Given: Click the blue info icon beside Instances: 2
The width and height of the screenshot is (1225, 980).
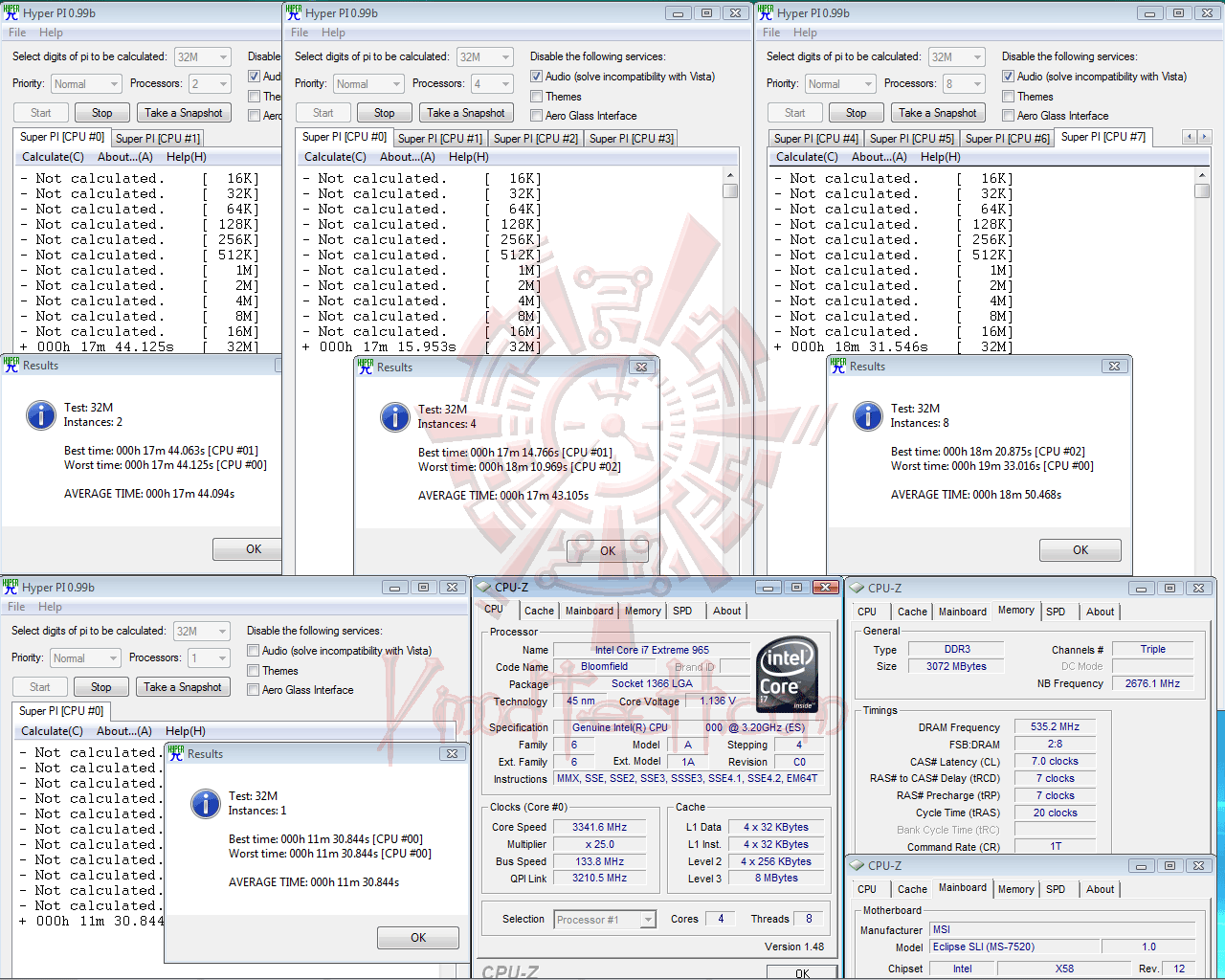Looking at the screenshot, I should [40, 415].
